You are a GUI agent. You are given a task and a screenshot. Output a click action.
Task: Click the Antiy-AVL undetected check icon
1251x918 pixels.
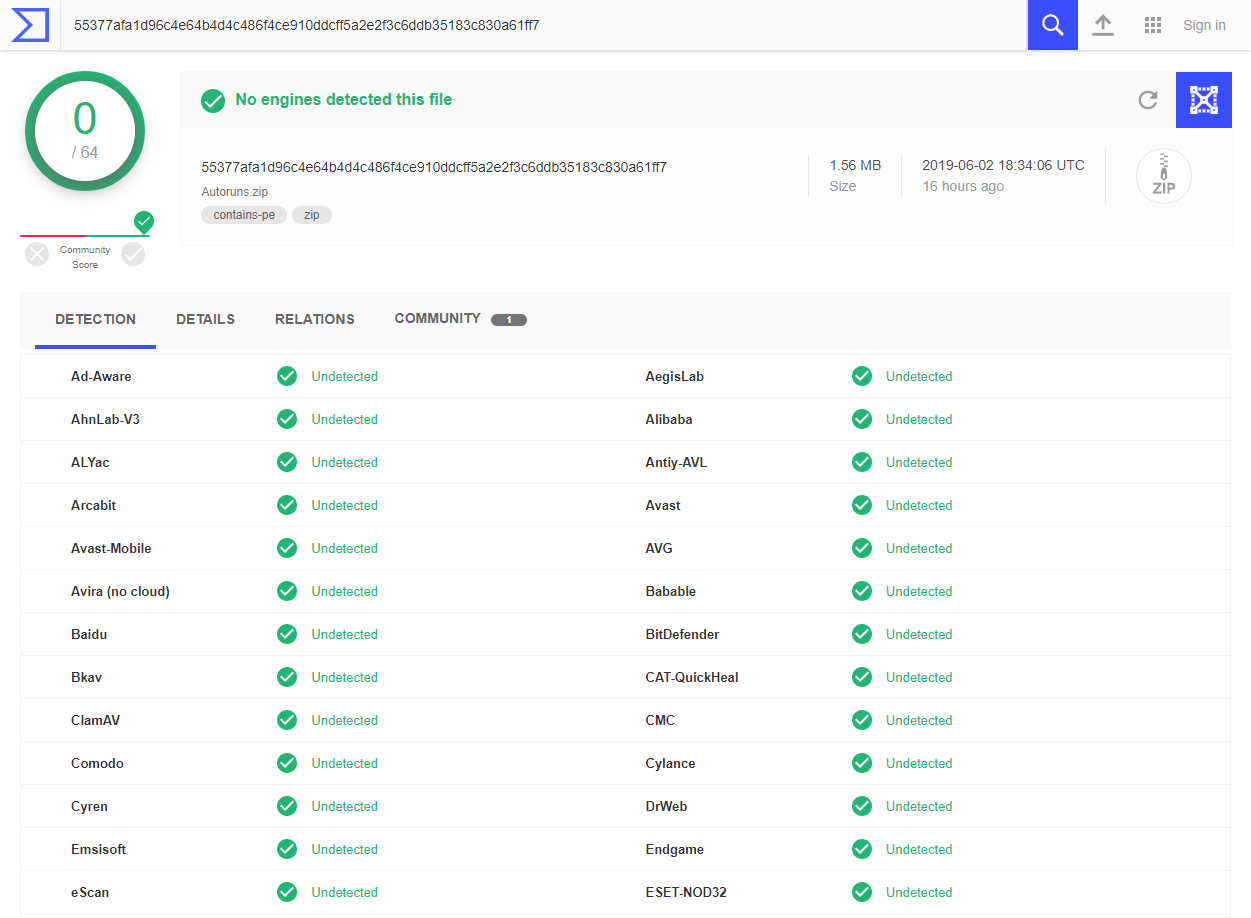point(862,462)
